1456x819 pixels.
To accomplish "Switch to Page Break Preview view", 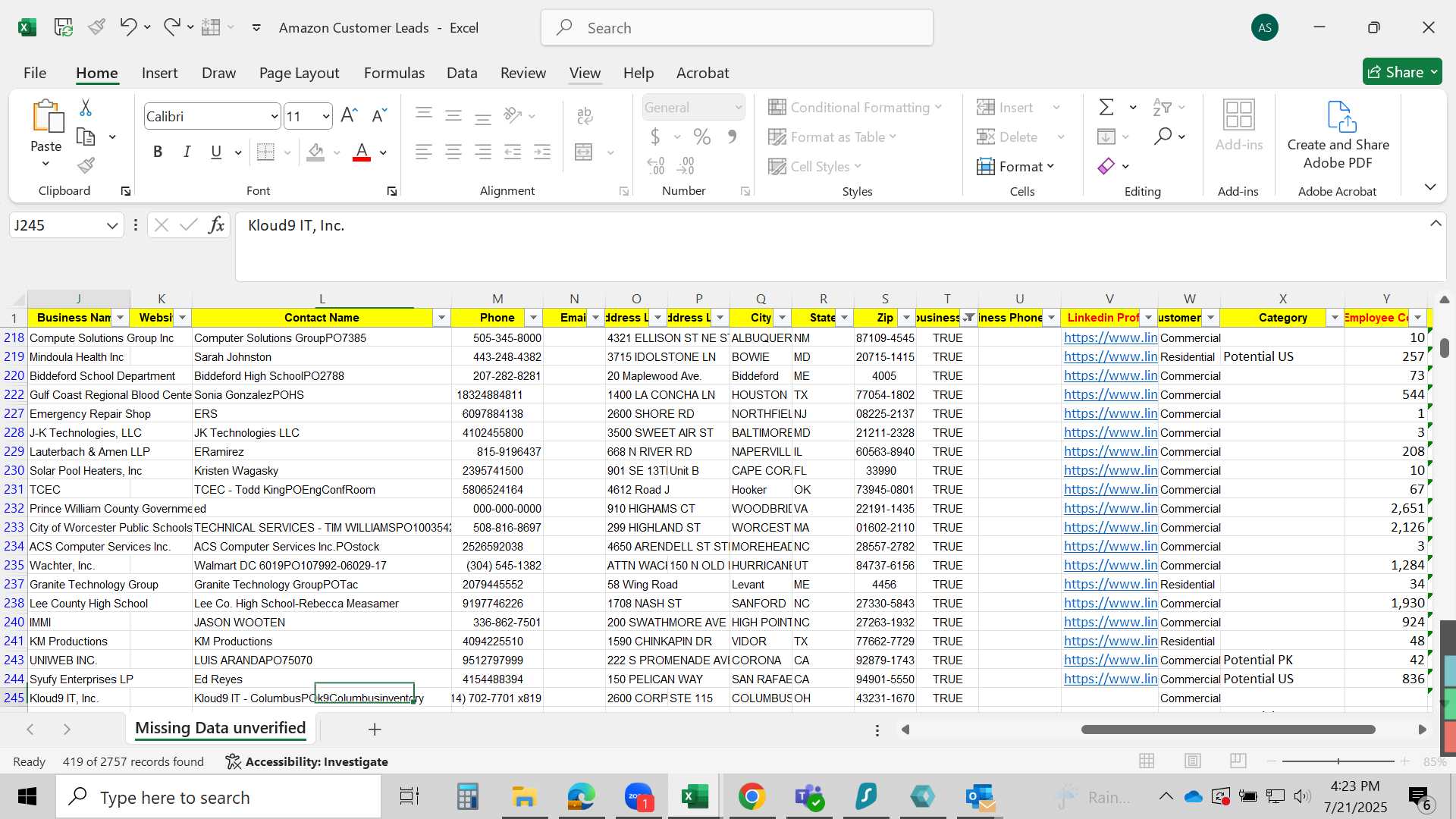I will coord(1238,761).
